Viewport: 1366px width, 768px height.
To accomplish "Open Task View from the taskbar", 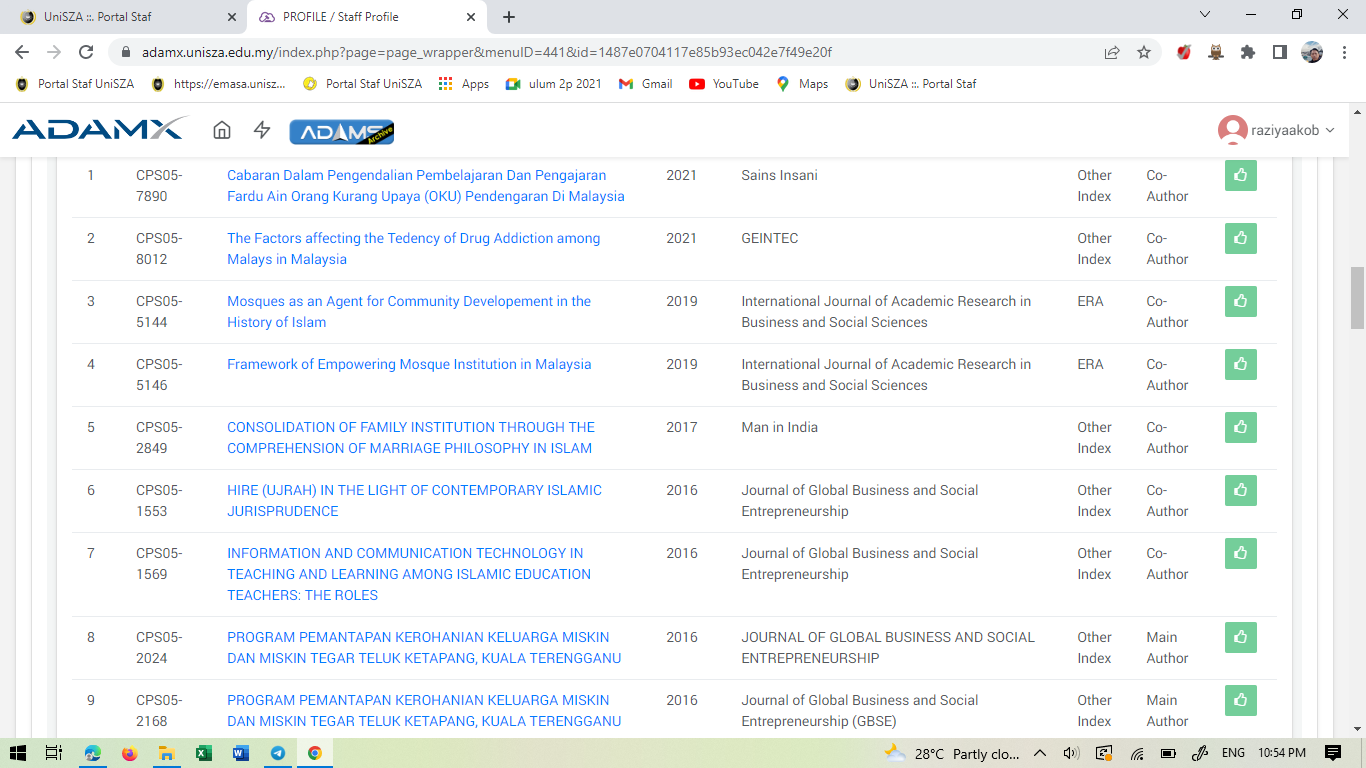I will (x=55, y=753).
